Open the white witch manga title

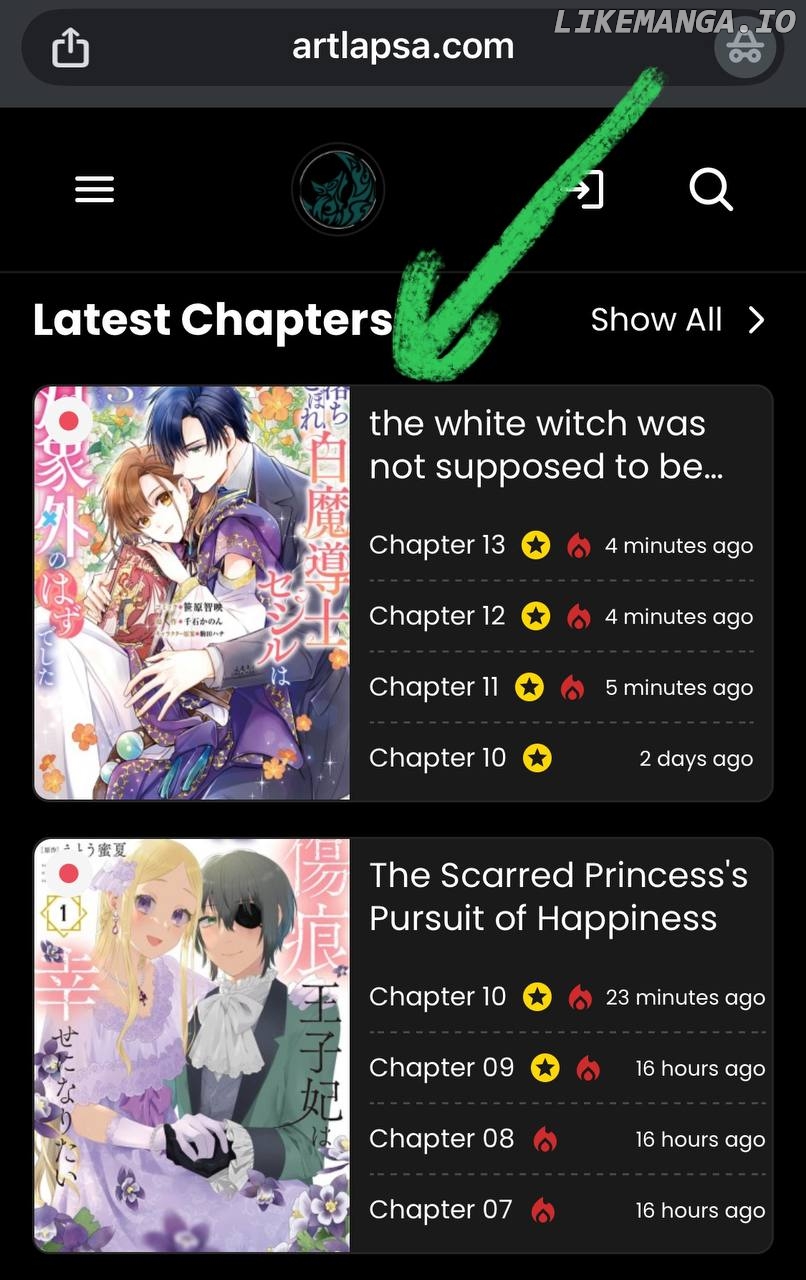[546, 445]
